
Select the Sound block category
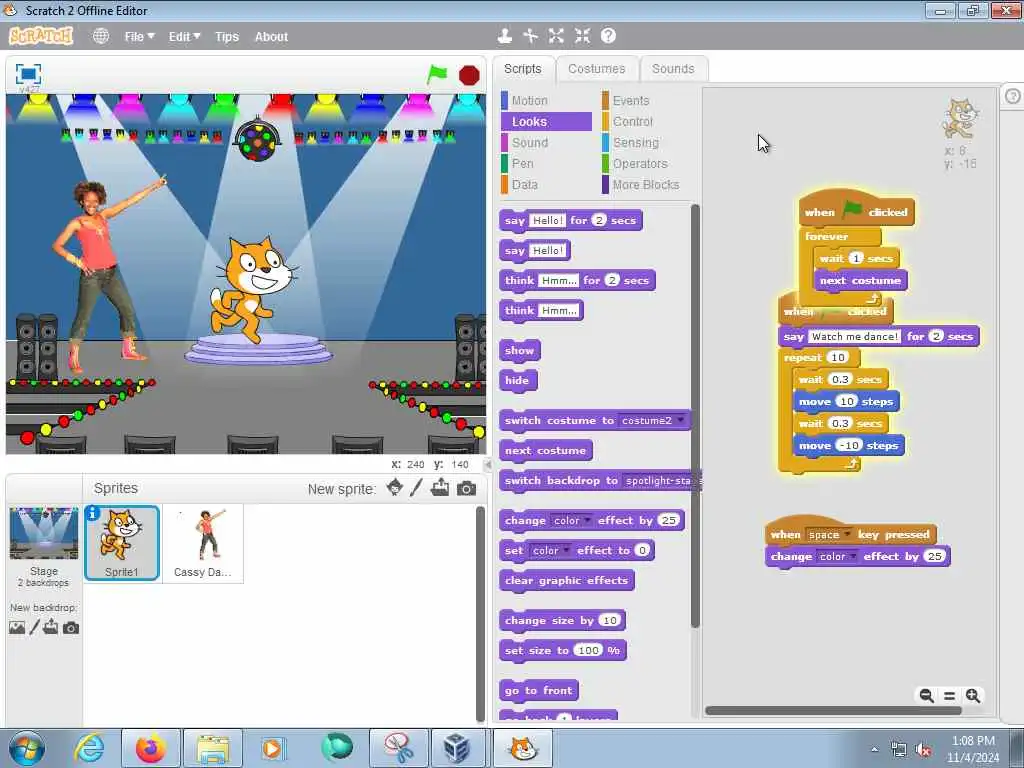[x=546, y=142]
